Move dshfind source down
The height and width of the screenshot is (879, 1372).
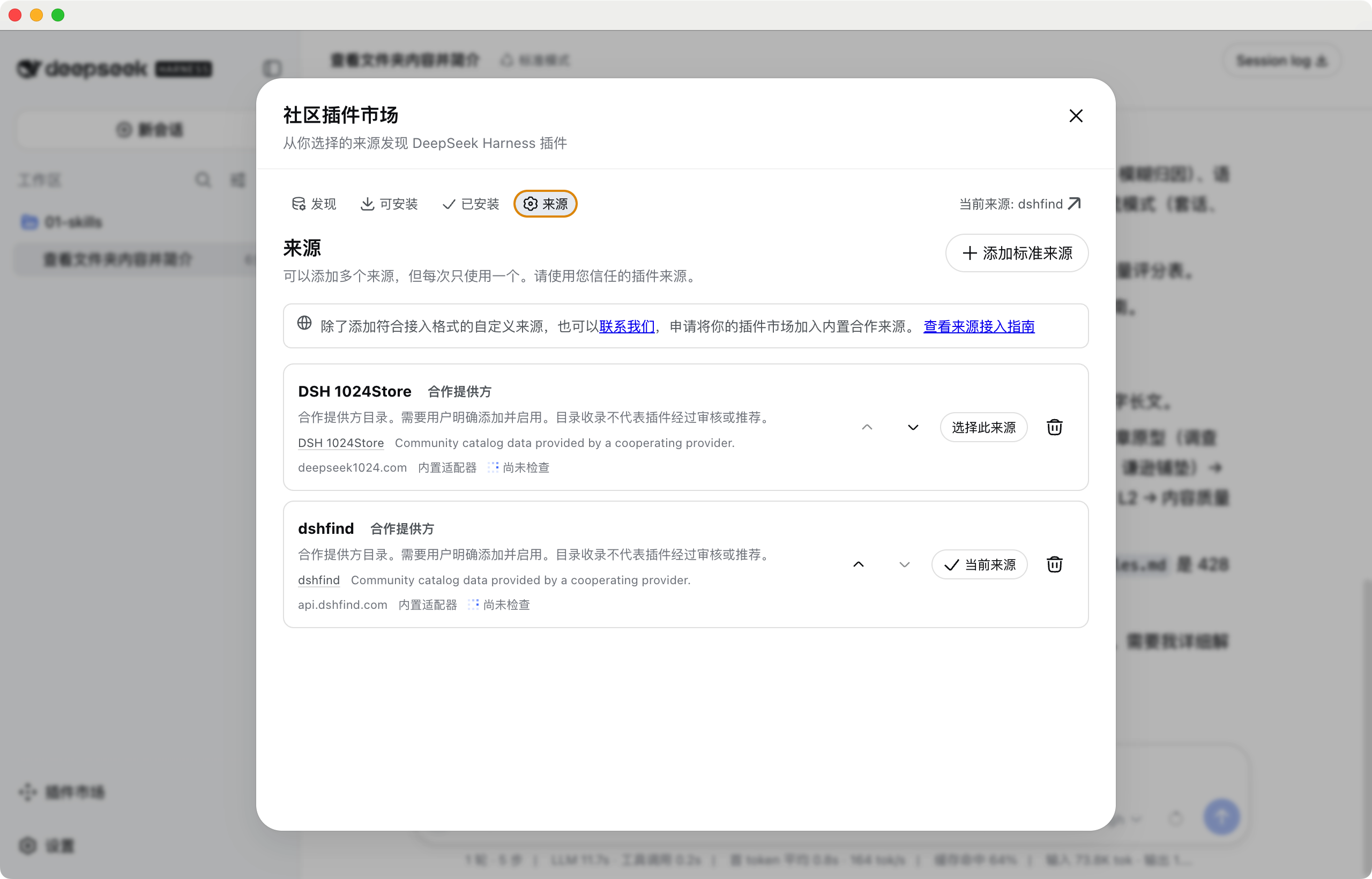click(x=904, y=564)
